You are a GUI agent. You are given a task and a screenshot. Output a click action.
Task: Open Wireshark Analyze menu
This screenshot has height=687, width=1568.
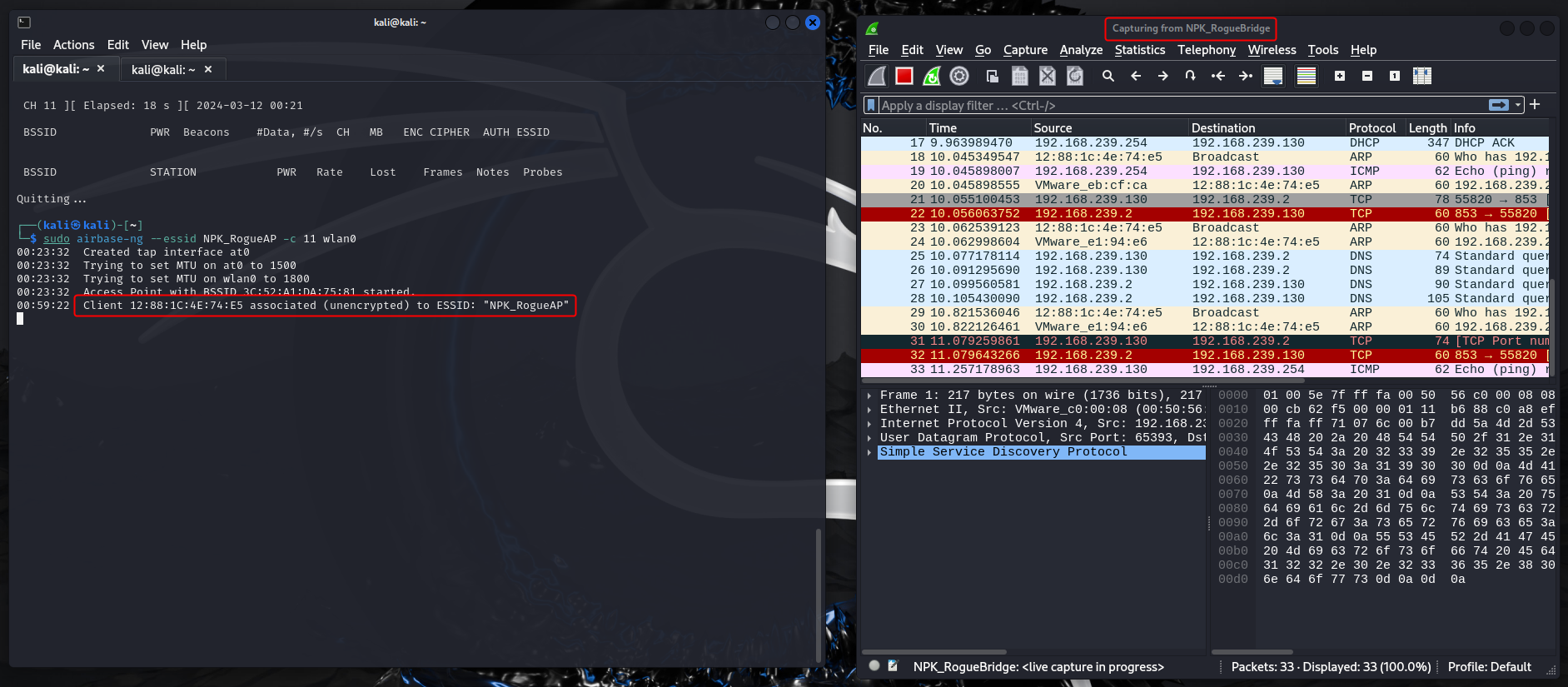(x=1081, y=50)
